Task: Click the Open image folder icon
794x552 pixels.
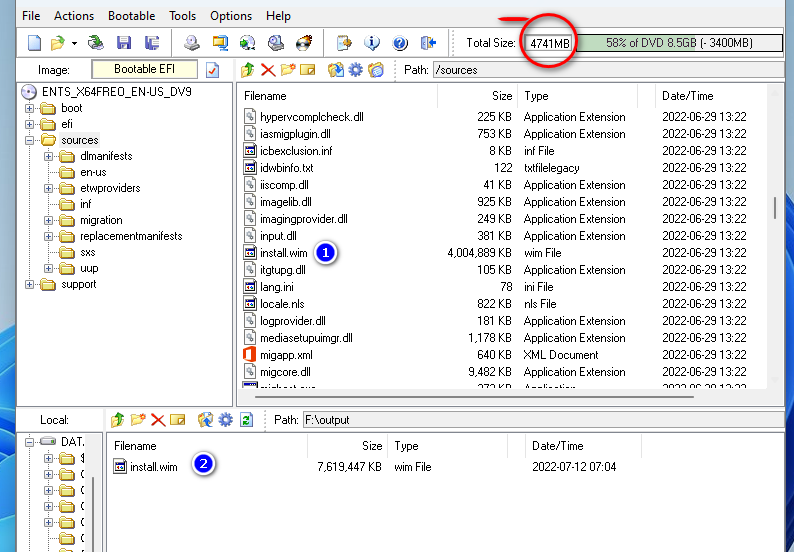Action: 58,43
